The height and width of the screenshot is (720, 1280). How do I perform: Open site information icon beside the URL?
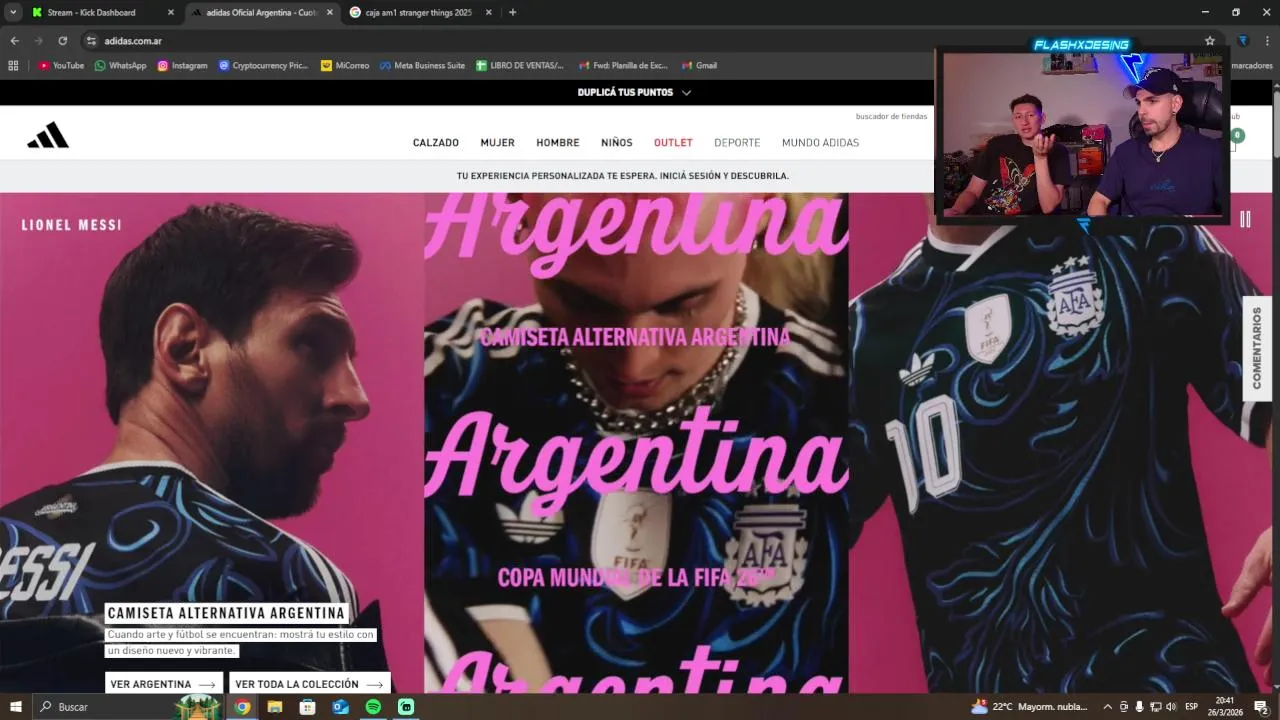[91, 41]
